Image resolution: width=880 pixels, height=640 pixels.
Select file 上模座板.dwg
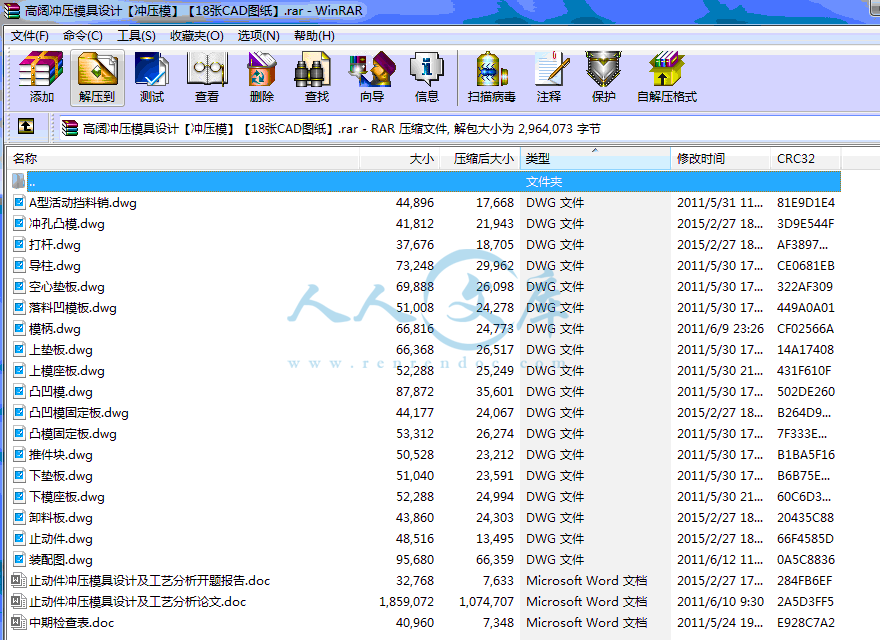(x=67, y=371)
